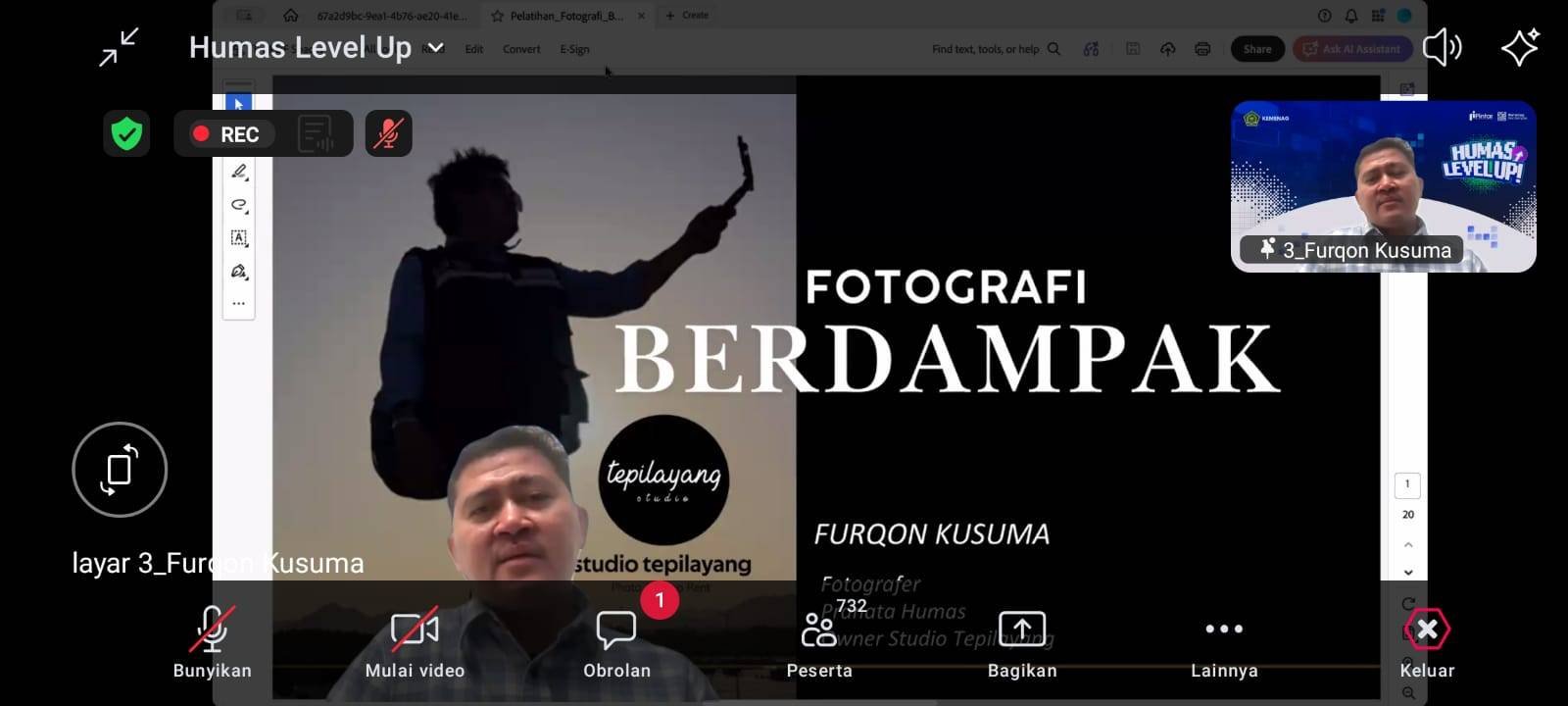Tap Bagikan to share screen
The image size is (1568, 706).
tap(1022, 643)
